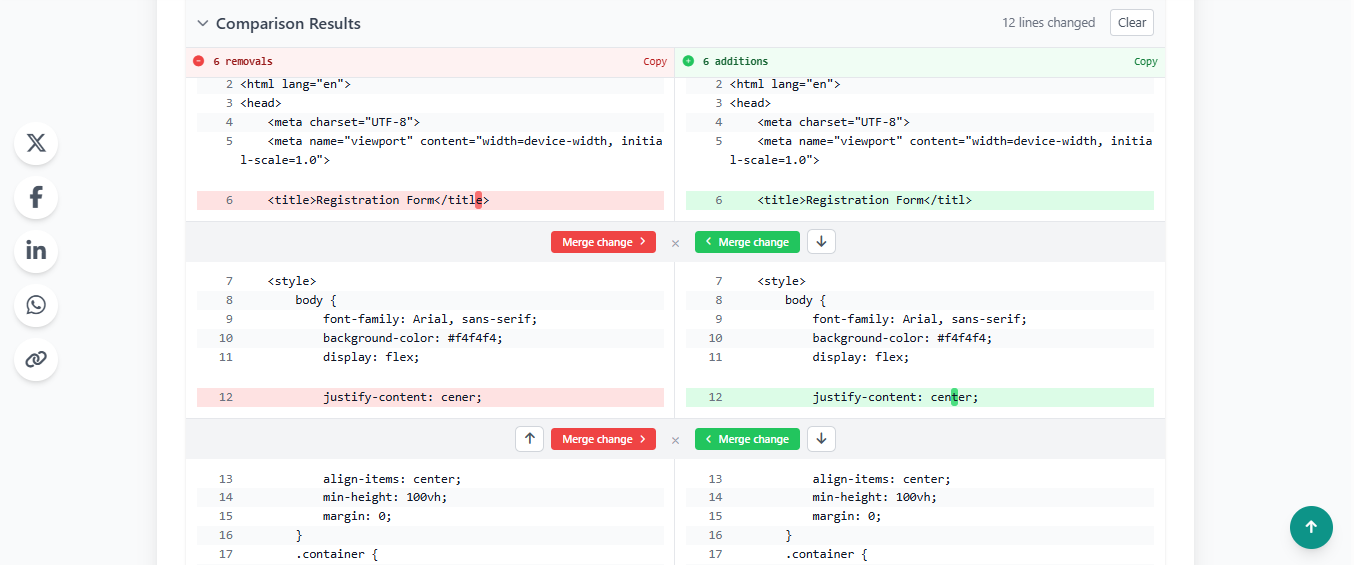This screenshot has width=1354, height=565.
Task: Dismiss the title line change with x
Action: [675, 243]
